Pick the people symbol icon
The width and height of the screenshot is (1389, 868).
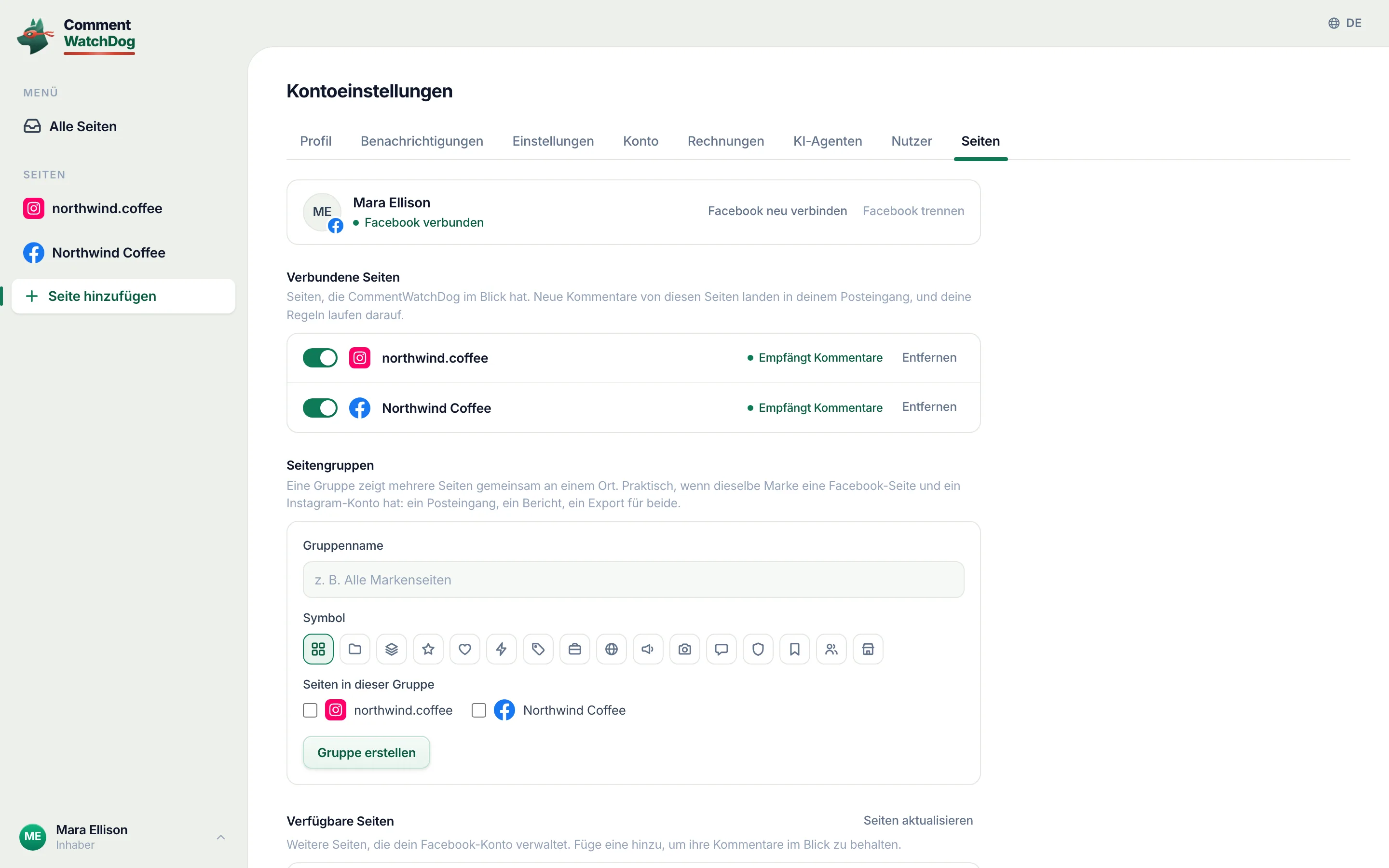pos(831,649)
